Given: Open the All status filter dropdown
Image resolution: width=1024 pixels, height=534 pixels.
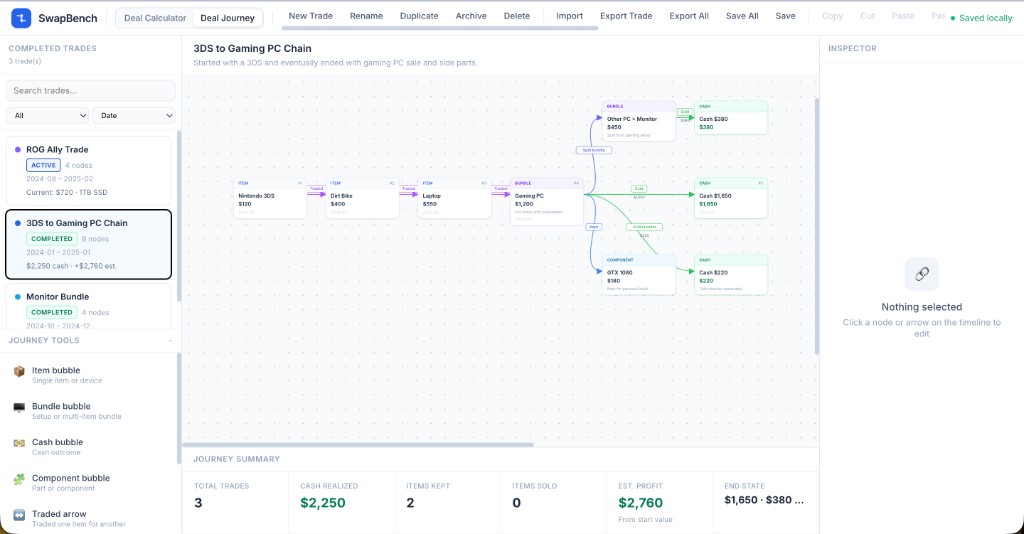Looking at the screenshot, I should [x=48, y=116].
